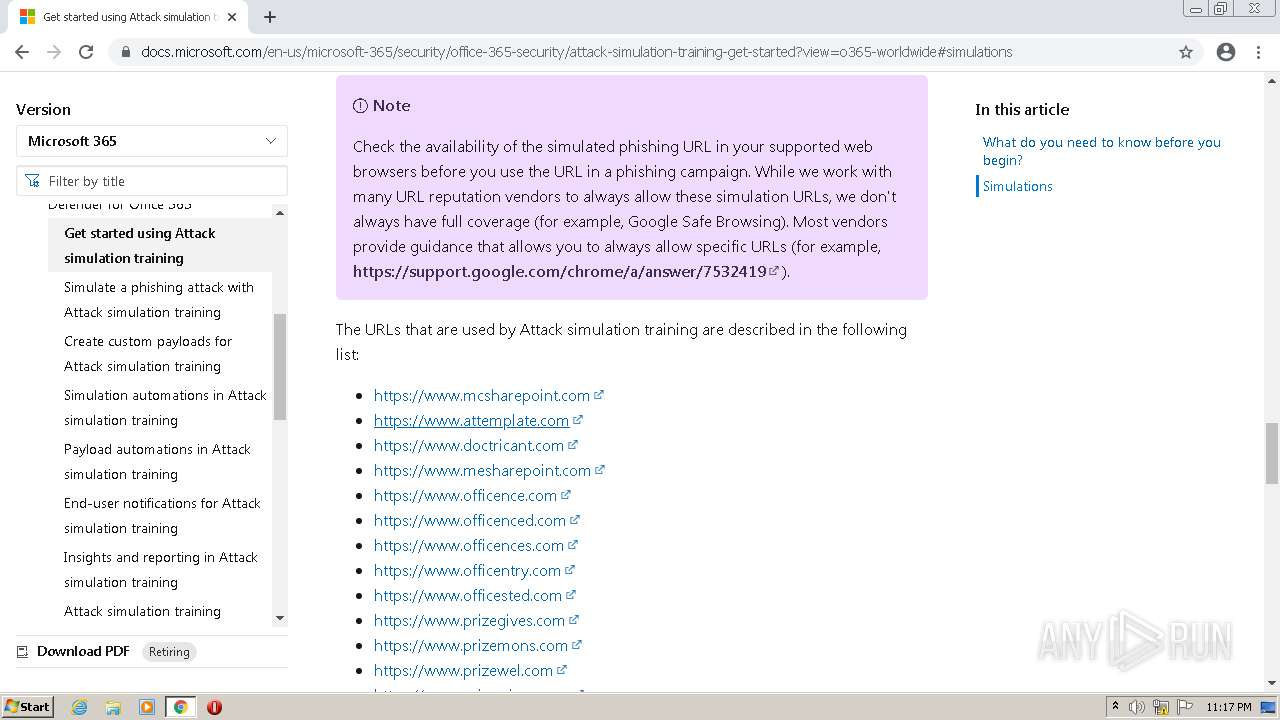Jump to 'What do you need to know before you begin?'
The height and width of the screenshot is (720, 1280).
[x=1102, y=151]
